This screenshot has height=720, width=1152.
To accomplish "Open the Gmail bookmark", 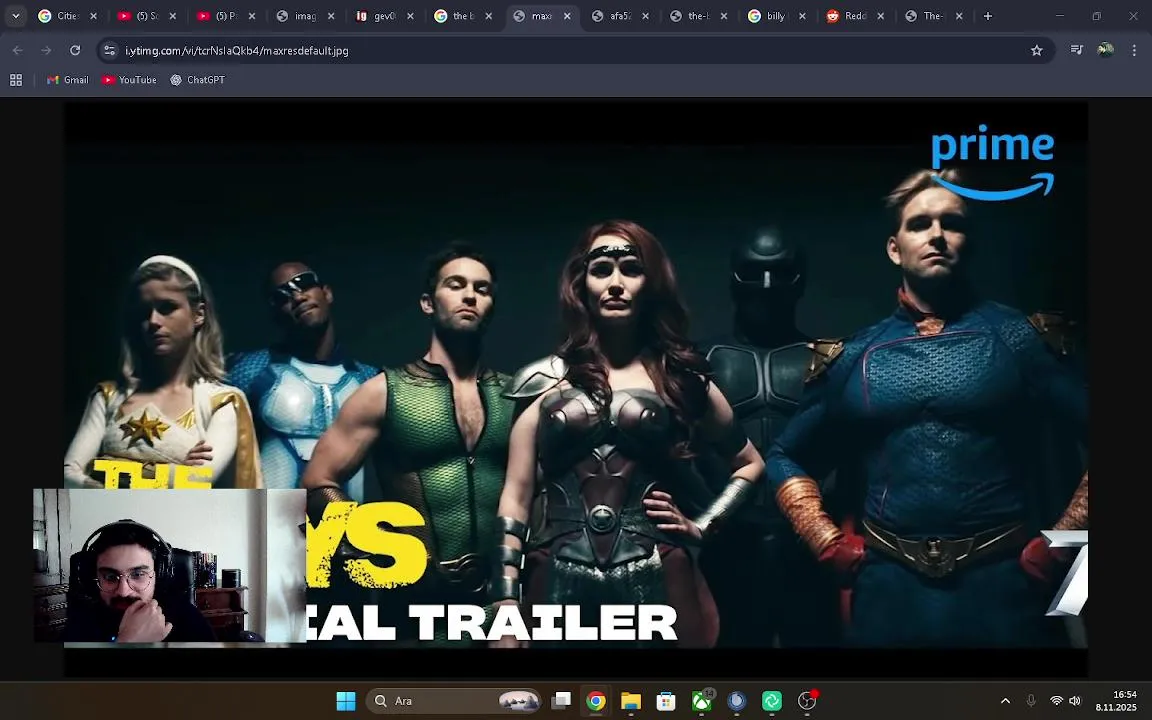I will point(68,80).
